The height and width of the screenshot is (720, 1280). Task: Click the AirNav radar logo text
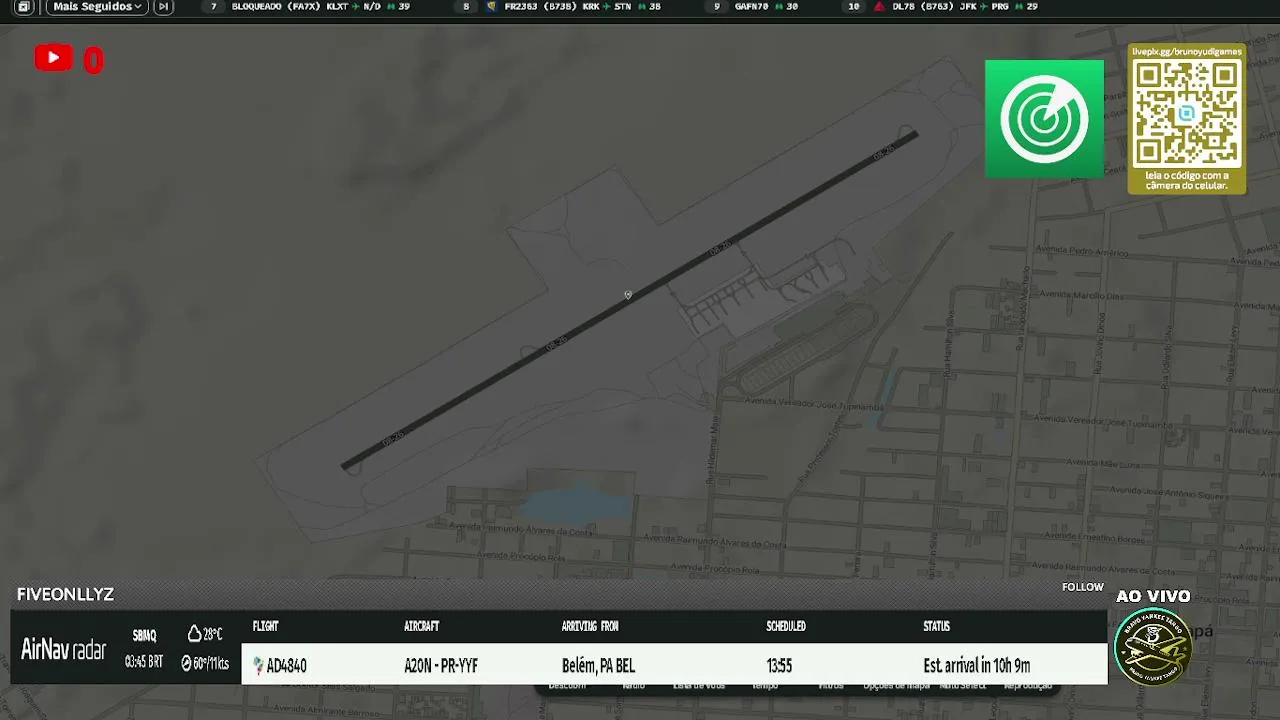pyautogui.click(x=63, y=650)
